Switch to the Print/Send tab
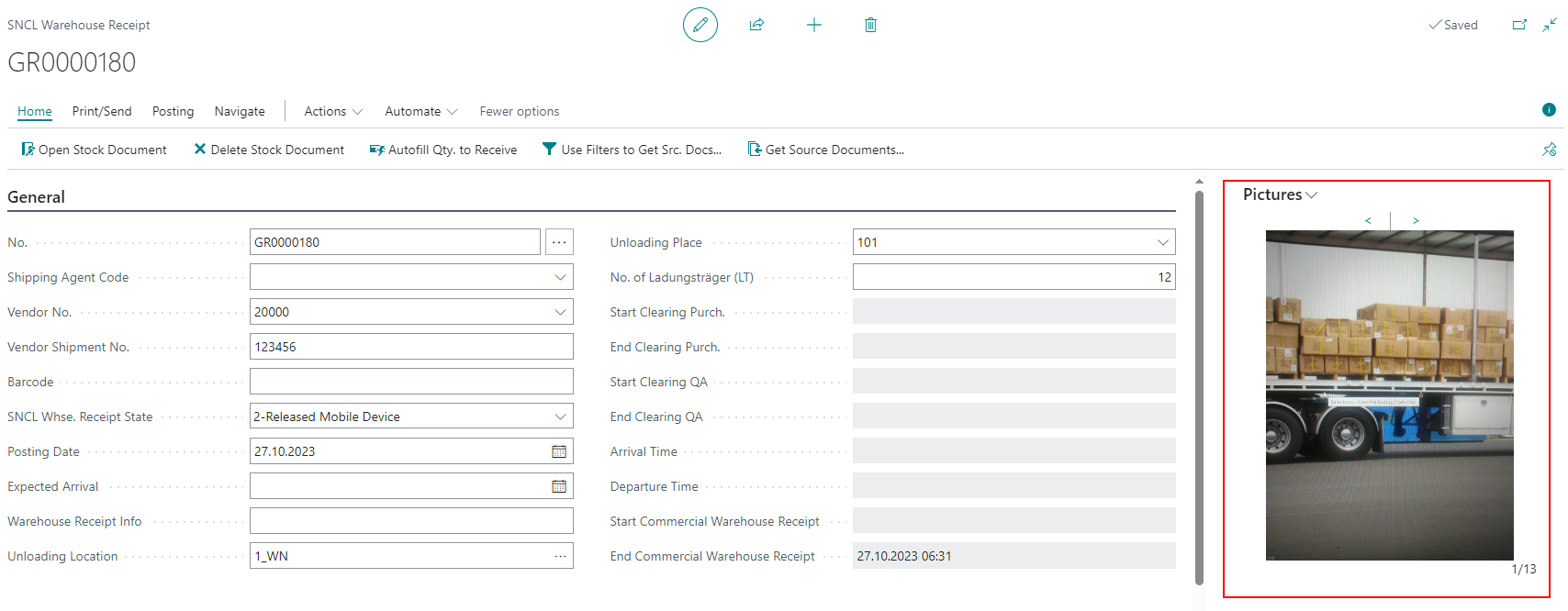Image resolution: width=1568 pixels, height=611 pixels. (102, 111)
